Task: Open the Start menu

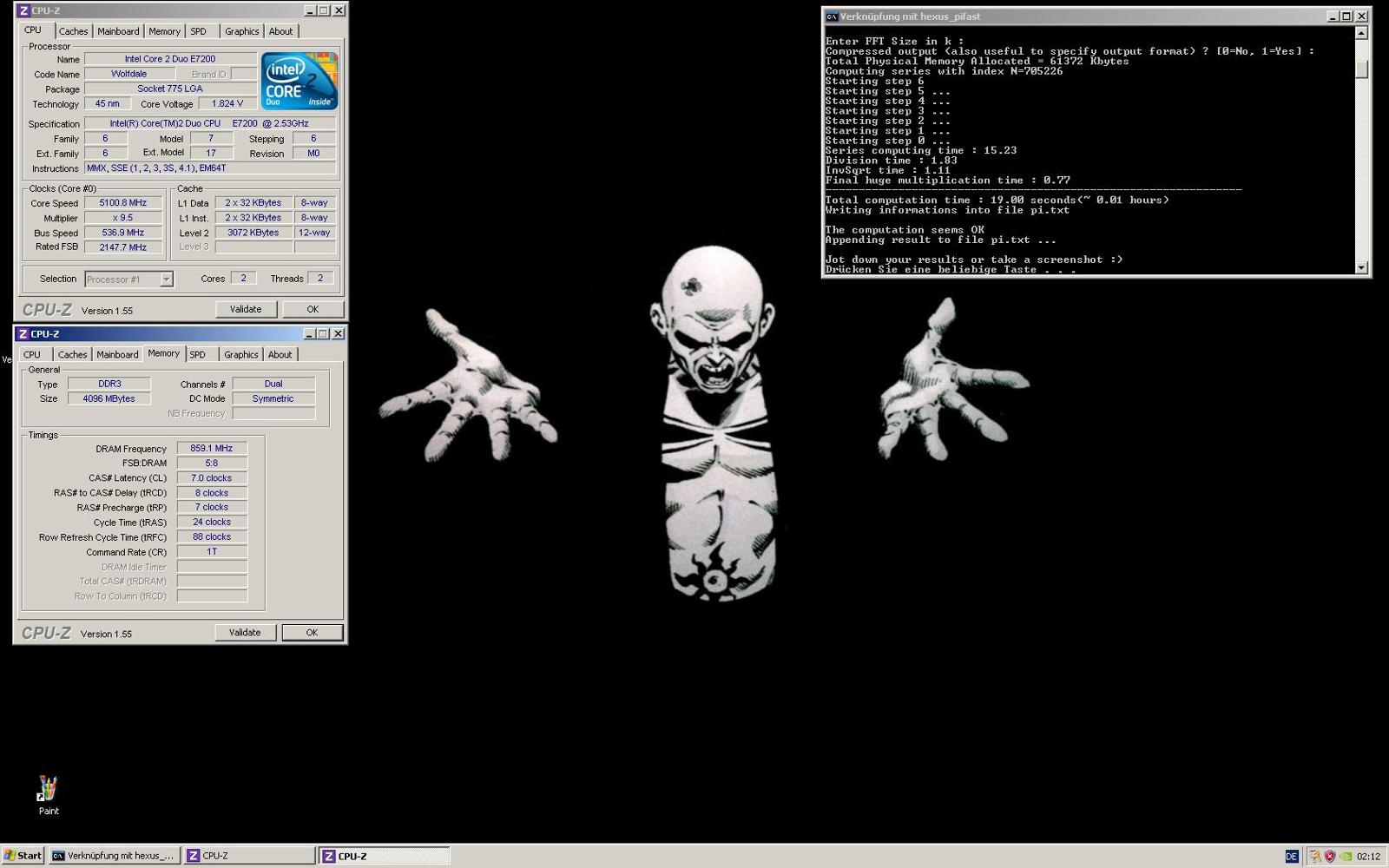Action: (x=23, y=855)
